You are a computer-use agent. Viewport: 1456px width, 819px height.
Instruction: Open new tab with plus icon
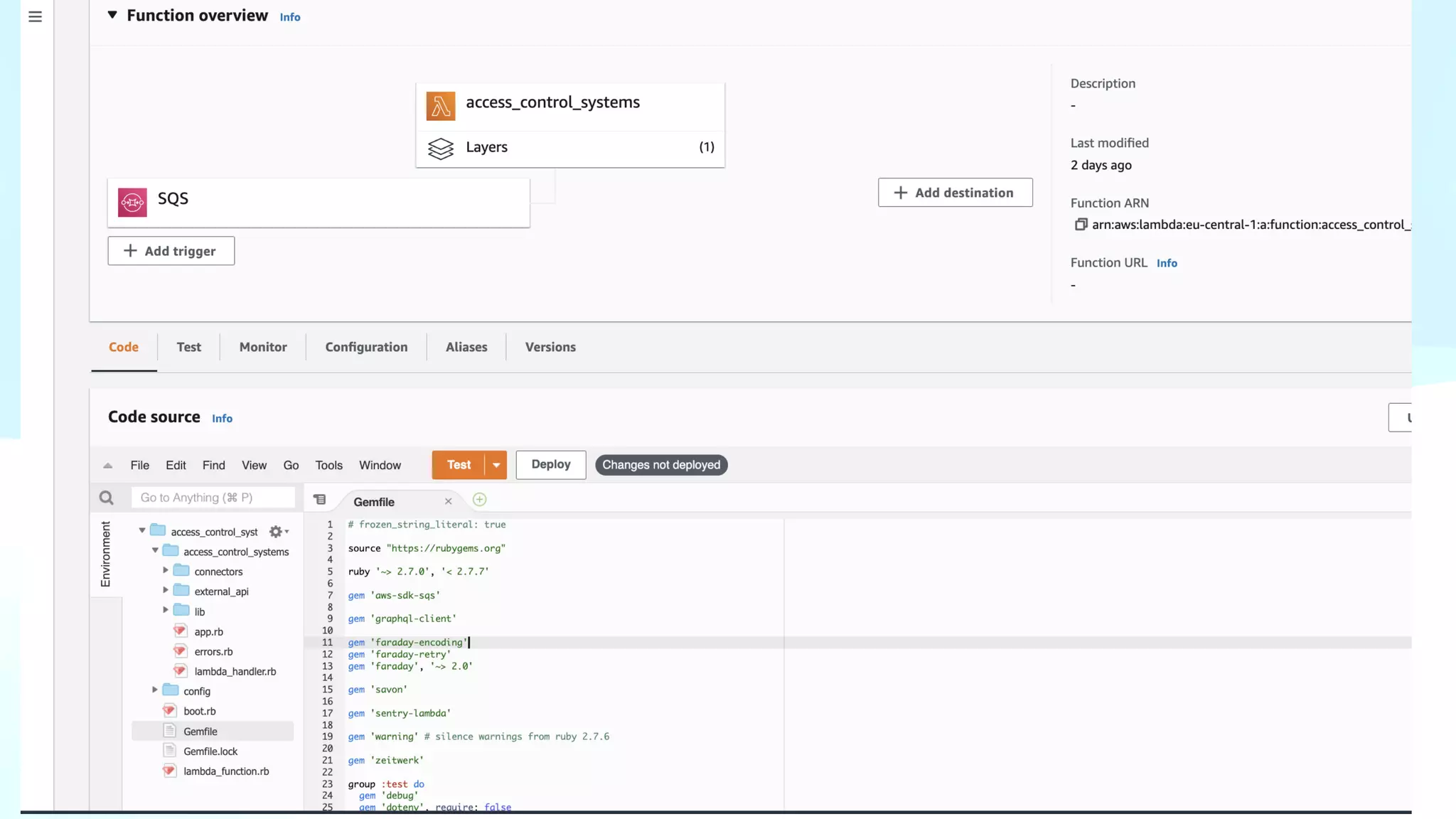pyautogui.click(x=480, y=500)
